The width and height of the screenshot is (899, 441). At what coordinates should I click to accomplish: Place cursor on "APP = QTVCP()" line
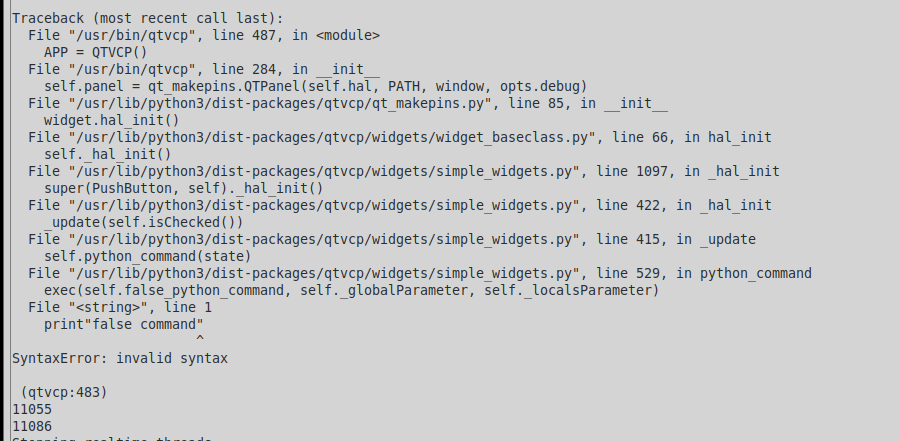point(96,53)
